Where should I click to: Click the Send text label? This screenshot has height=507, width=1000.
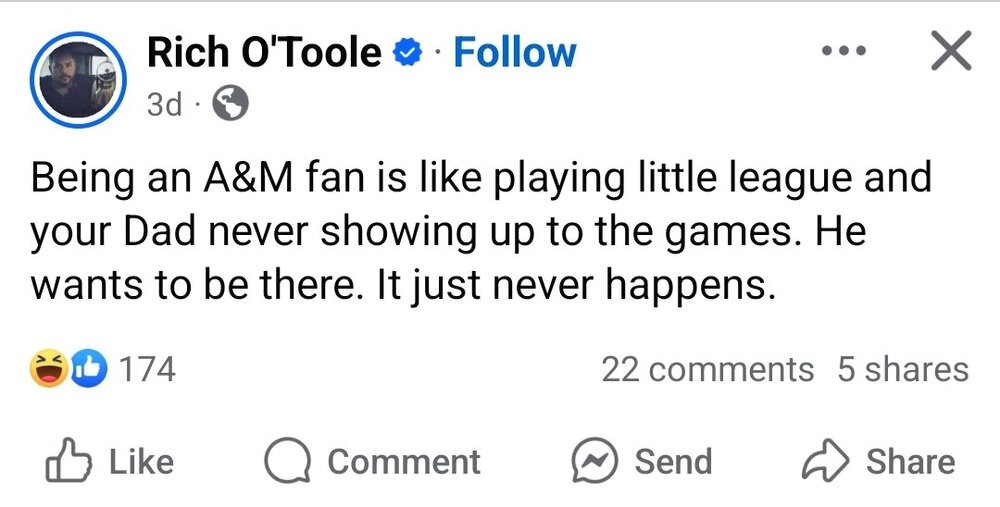point(673,461)
